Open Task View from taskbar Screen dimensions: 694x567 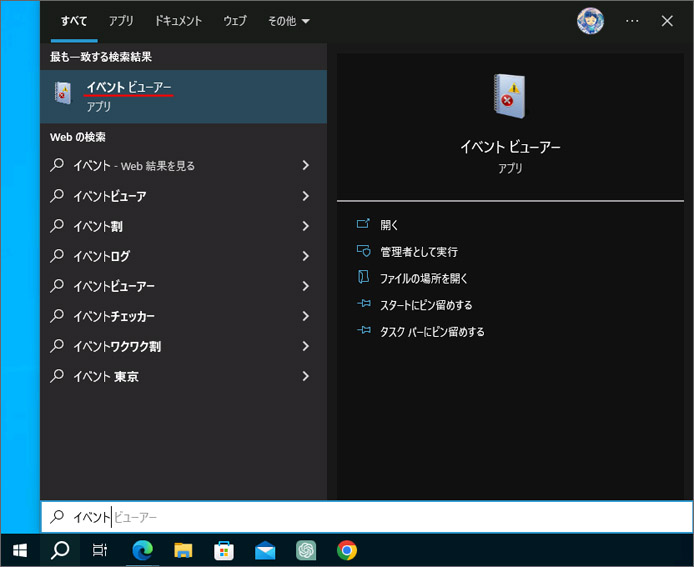pyautogui.click(x=100, y=550)
